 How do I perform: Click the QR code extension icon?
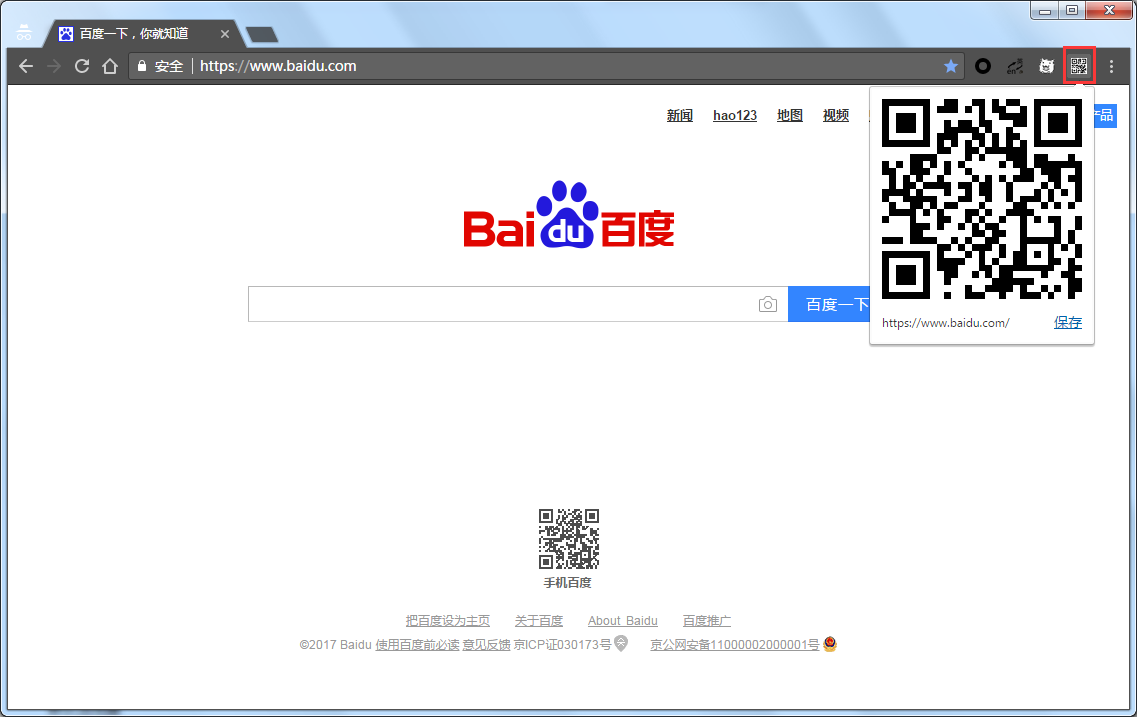[1079, 66]
